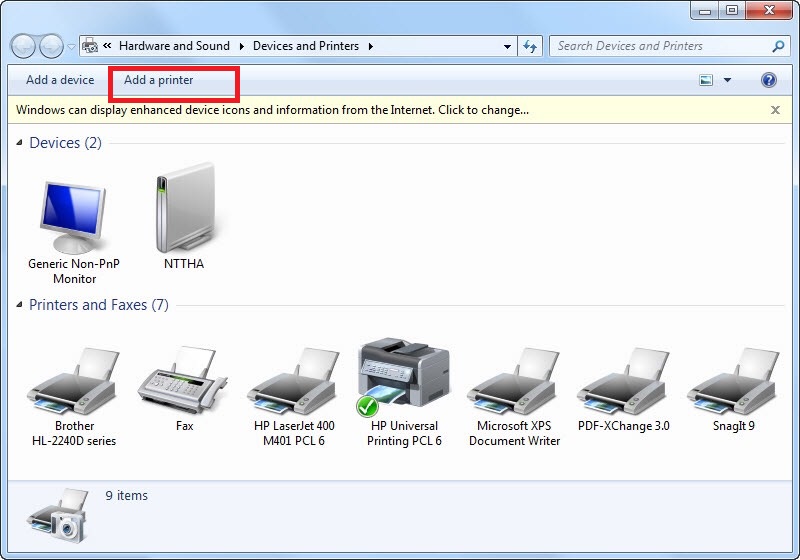Viewport: 800px width, 560px height.
Task: Open the view options dropdown arrow
Action: point(728,80)
